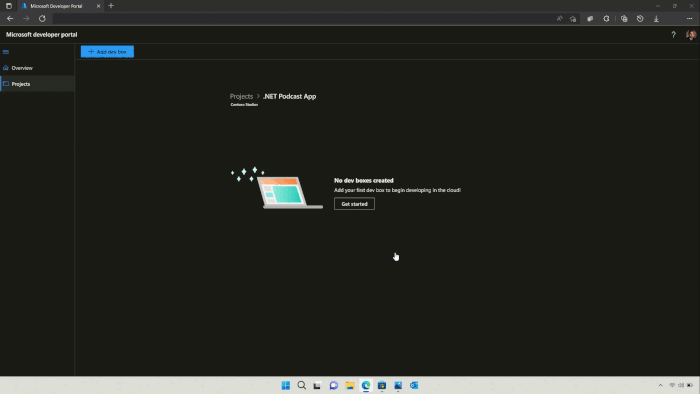Open browser downloads icon

point(656,19)
